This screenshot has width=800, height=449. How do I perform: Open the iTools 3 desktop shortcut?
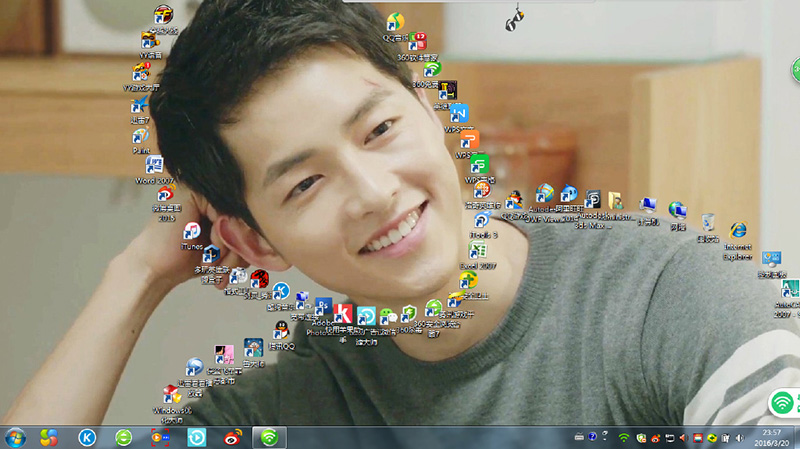tap(482, 220)
